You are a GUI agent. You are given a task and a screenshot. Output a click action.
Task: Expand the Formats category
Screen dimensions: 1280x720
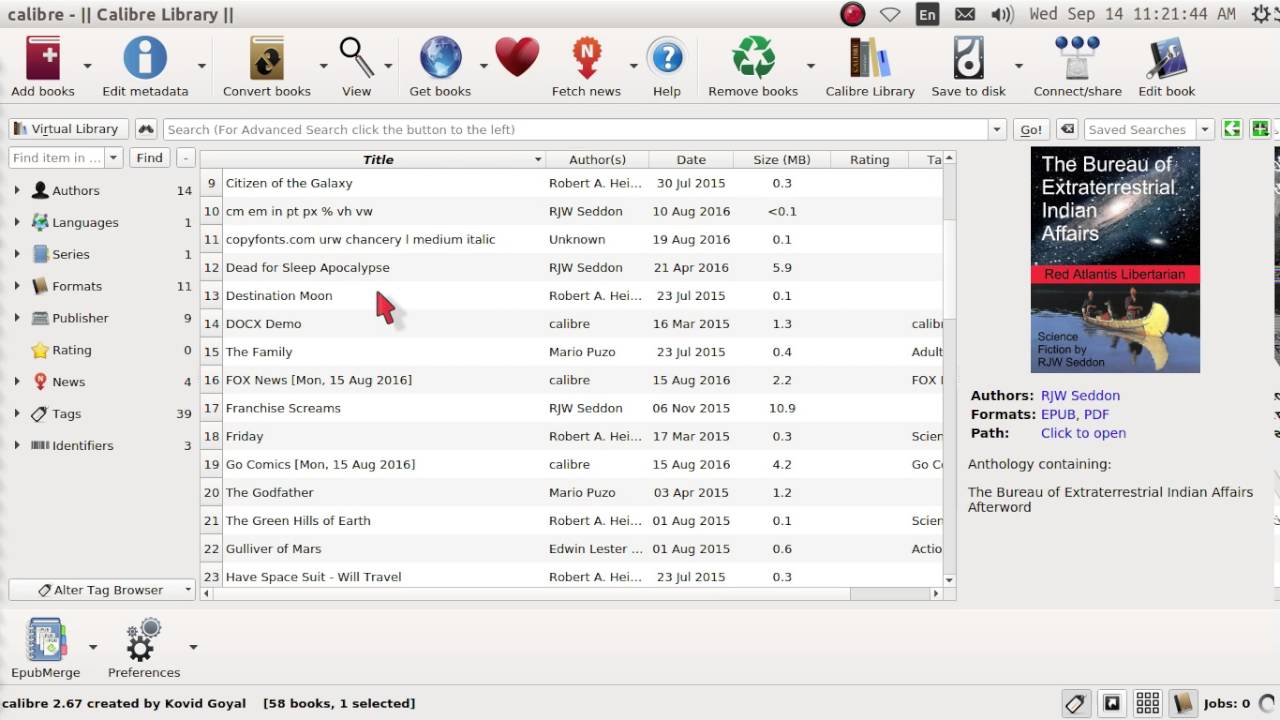[17, 286]
